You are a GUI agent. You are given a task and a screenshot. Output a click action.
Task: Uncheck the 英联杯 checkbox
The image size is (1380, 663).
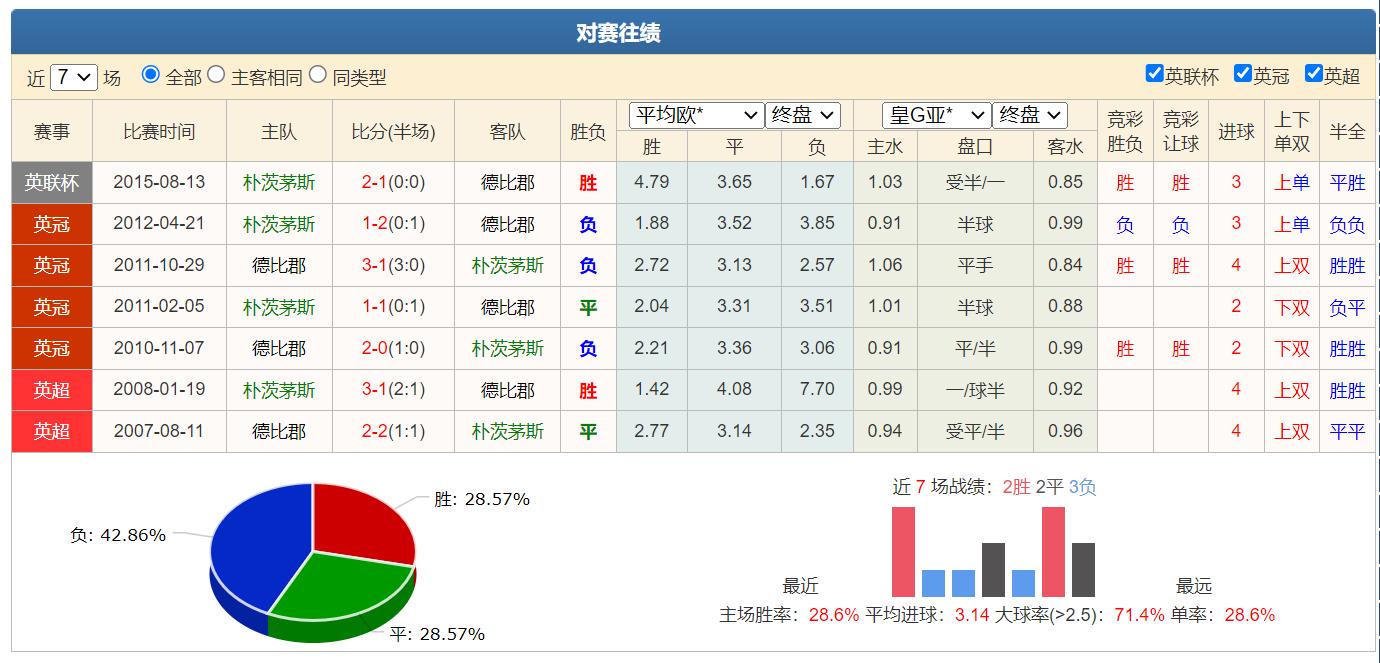(1152, 72)
